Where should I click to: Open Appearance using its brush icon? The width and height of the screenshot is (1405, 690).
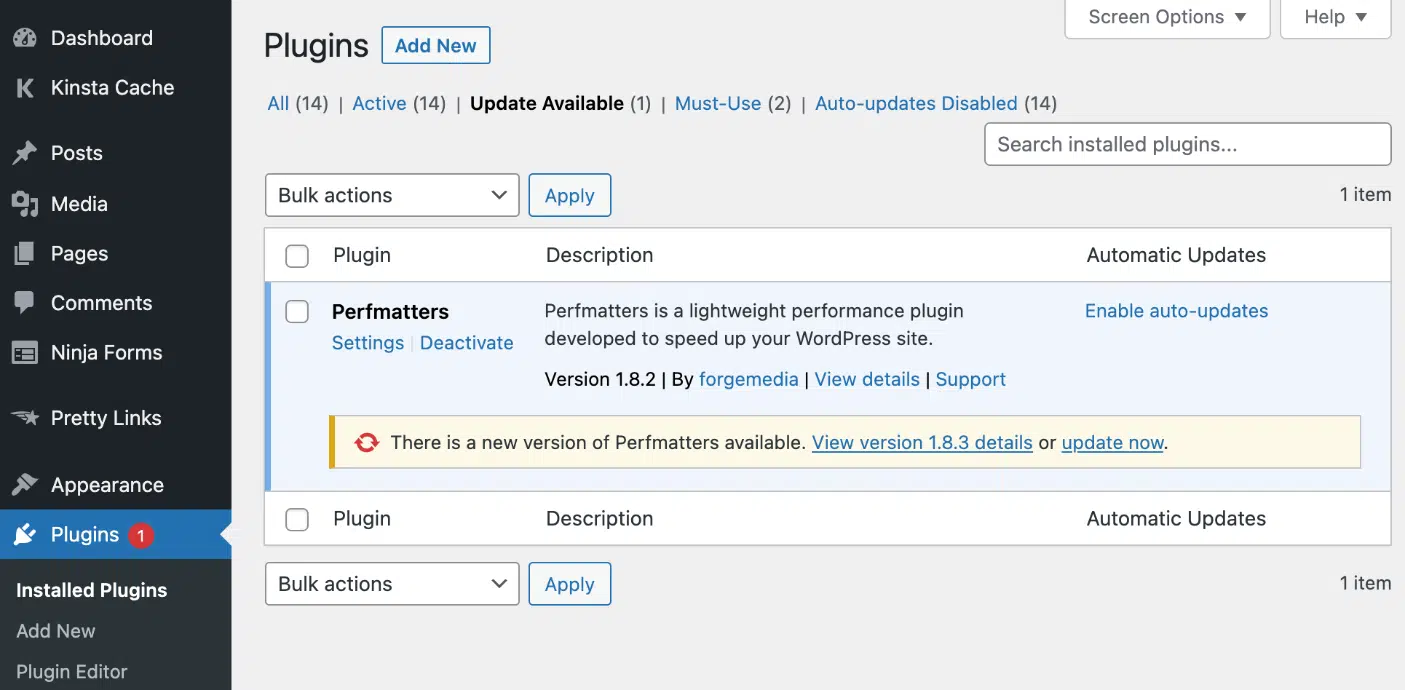pos(25,484)
